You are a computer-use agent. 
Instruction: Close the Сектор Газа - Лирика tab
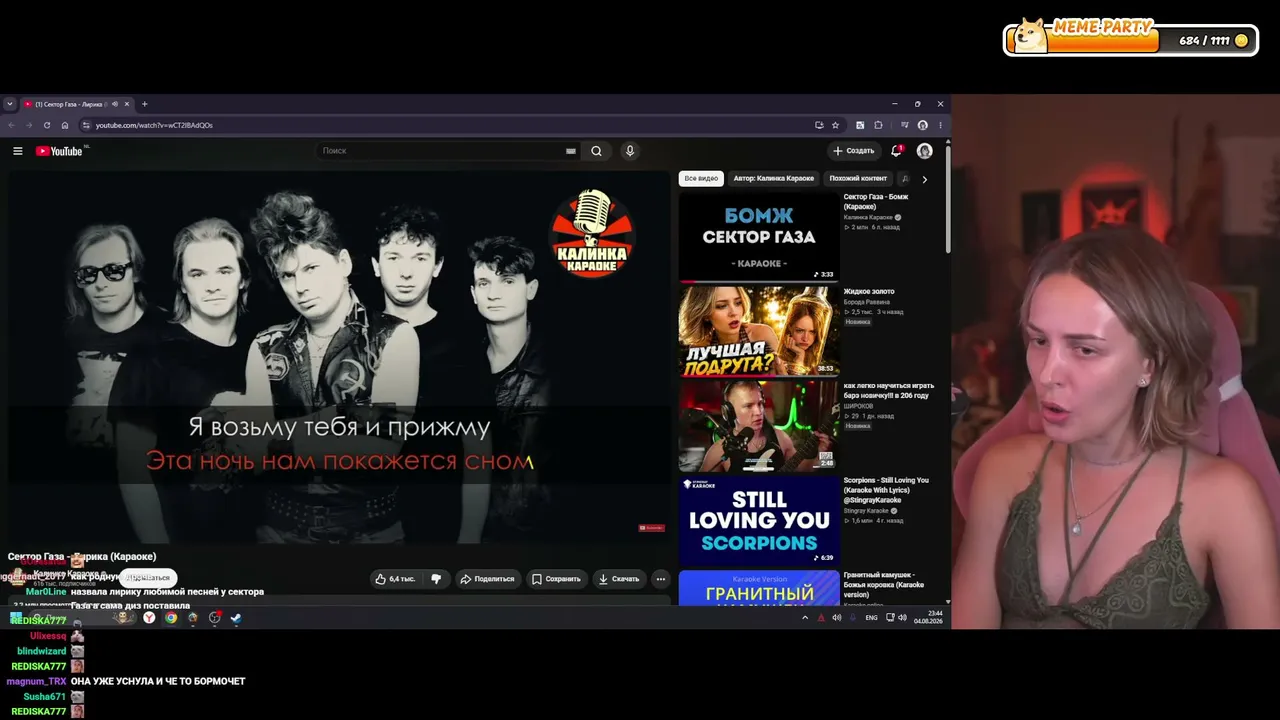[127, 104]
